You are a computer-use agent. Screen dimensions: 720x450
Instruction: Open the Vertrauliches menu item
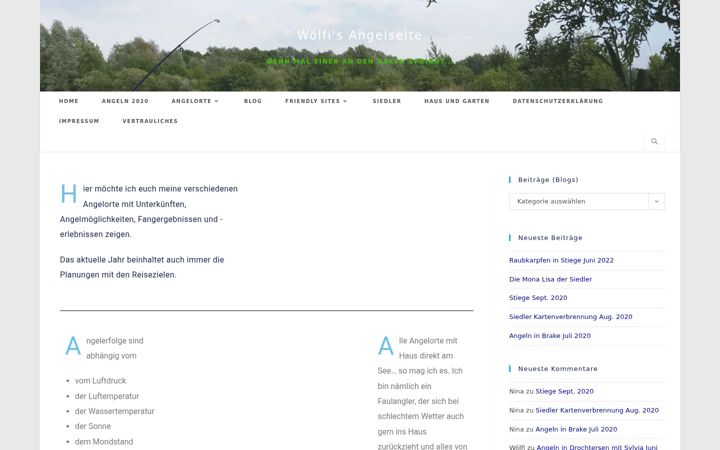[150, 121]
